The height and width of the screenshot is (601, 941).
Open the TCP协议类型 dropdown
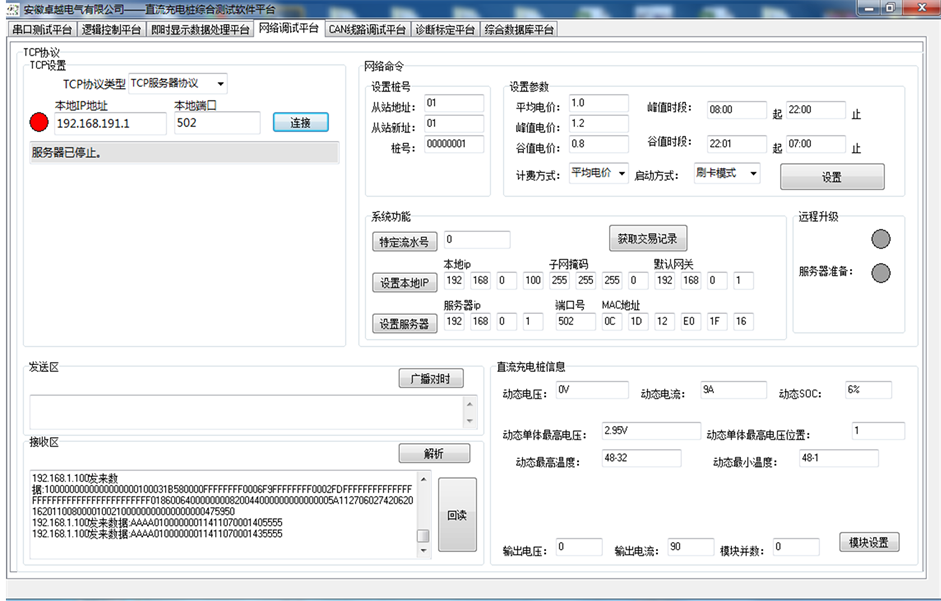pos(219,83)
